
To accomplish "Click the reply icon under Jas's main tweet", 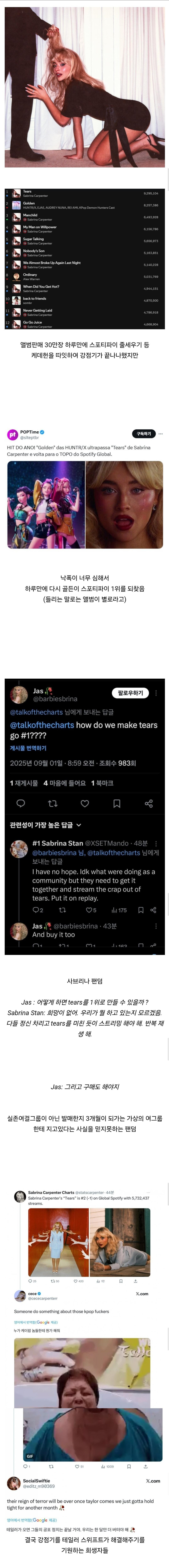I will click(x=21, y=803).
